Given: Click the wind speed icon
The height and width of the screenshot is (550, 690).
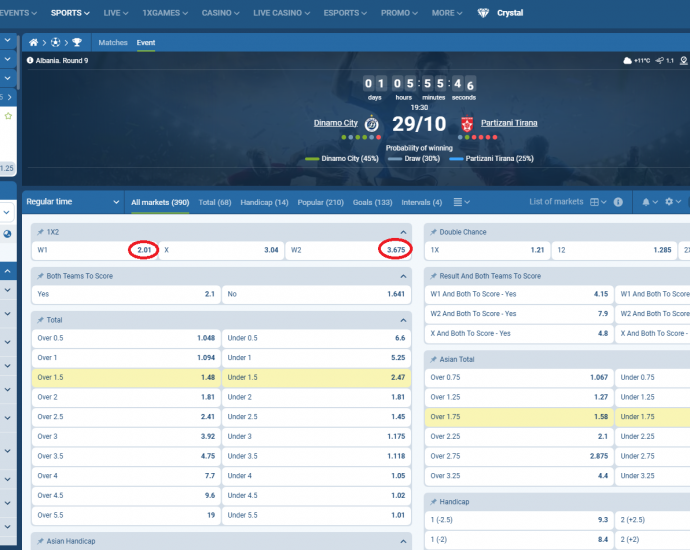Looking at the screenshot, I should click(659, 60).
